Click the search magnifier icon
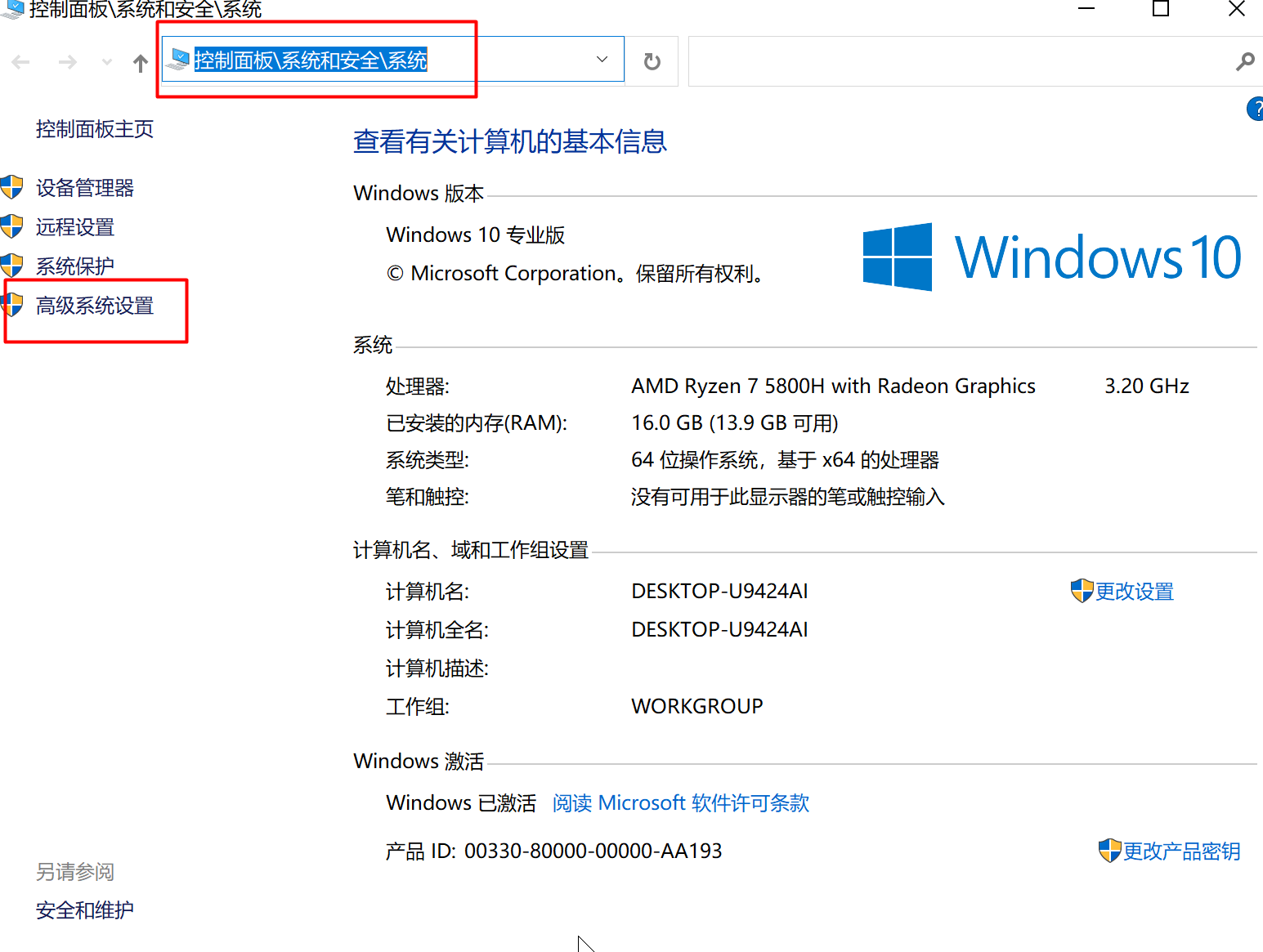Viewport: 1263px width, 952px height. (1244, 61)
